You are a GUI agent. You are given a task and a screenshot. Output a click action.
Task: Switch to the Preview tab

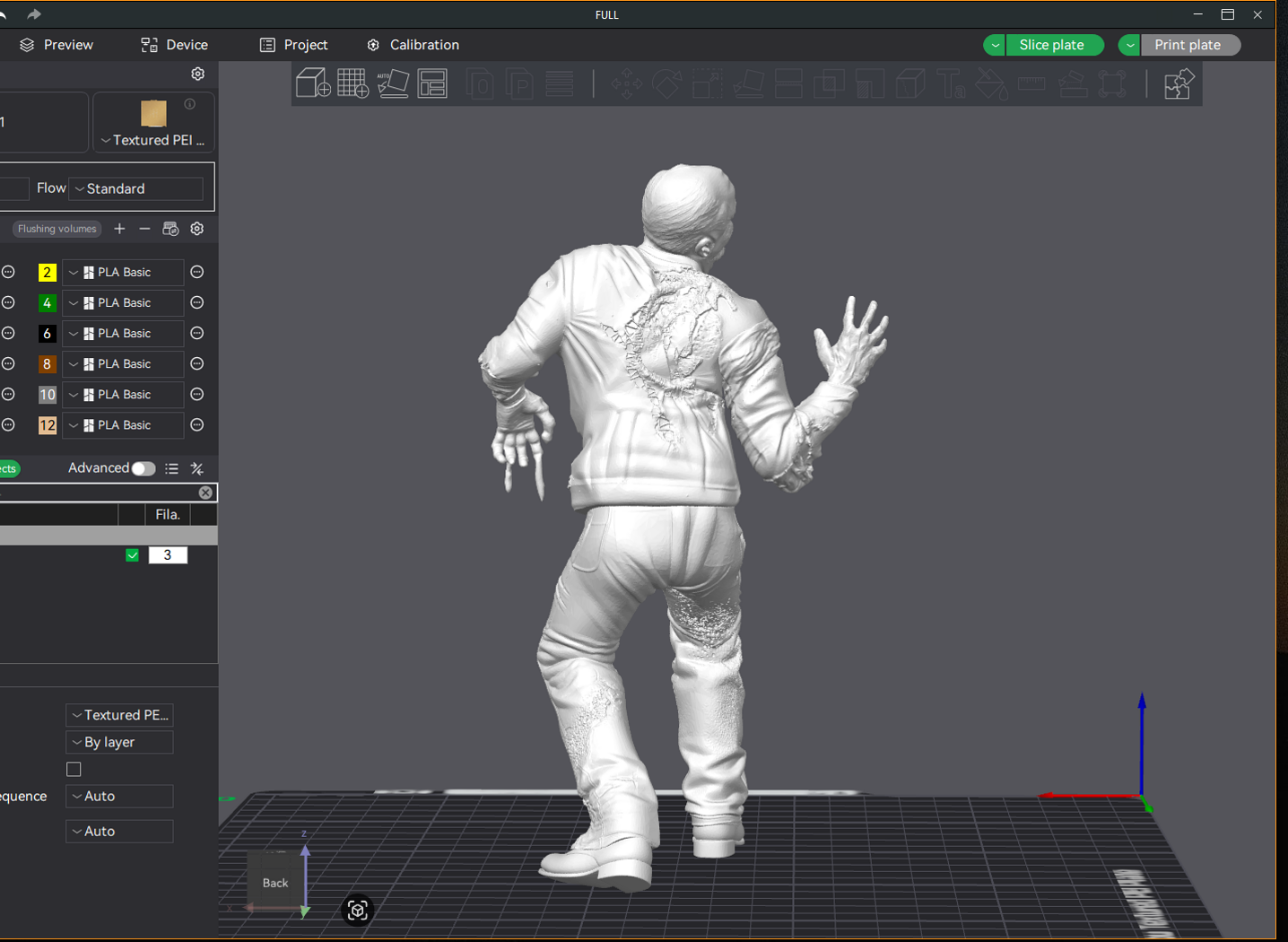(57, 45)
